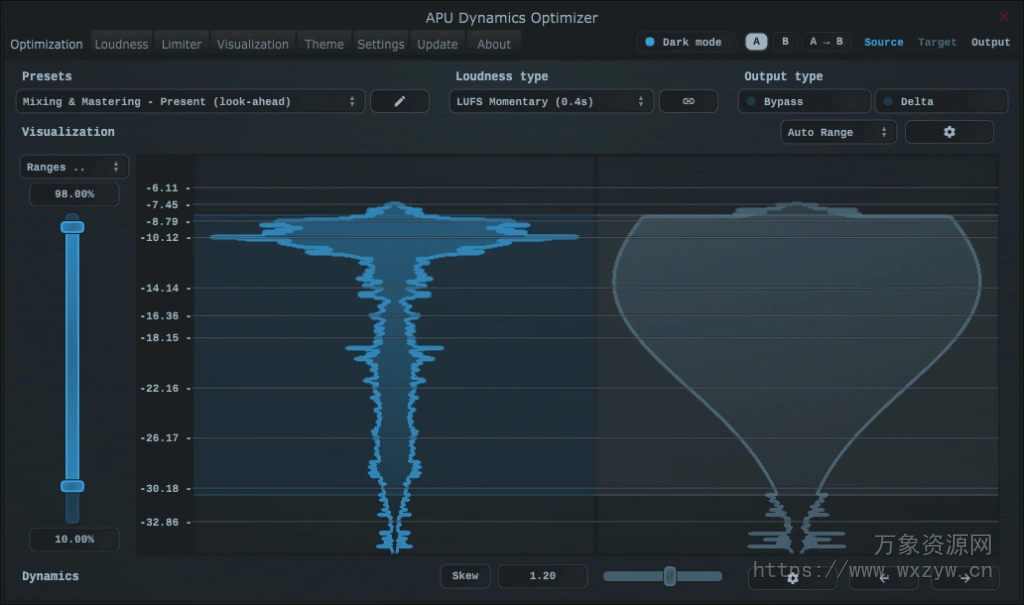Click the Skew value field showing 1.20
This screenshot has height=605, width=1024.
(543, 576)
